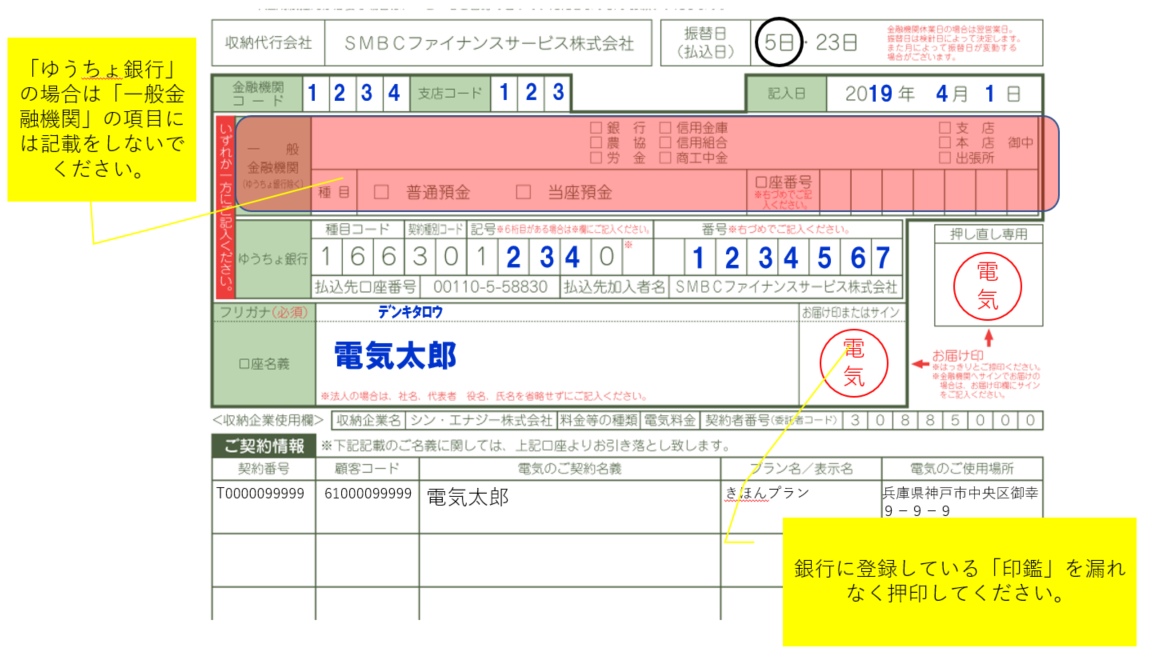Image resolution: width=1160 pixels, height=660 pixels.
Task: Click the フリガナ(必須) label
Action: click(263, 312)
